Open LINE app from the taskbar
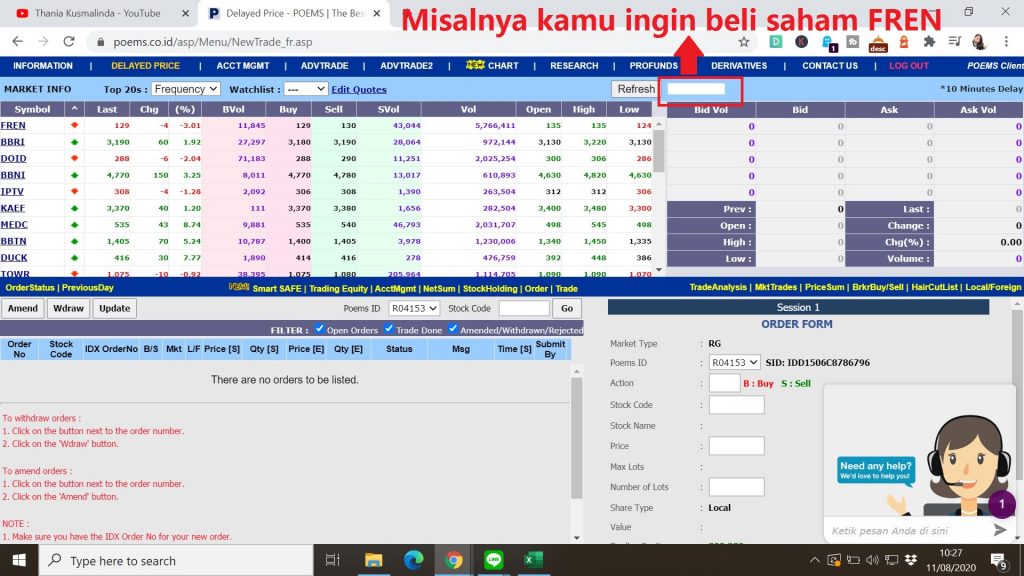Screen dimensions: 1024x576 point(492,560)
